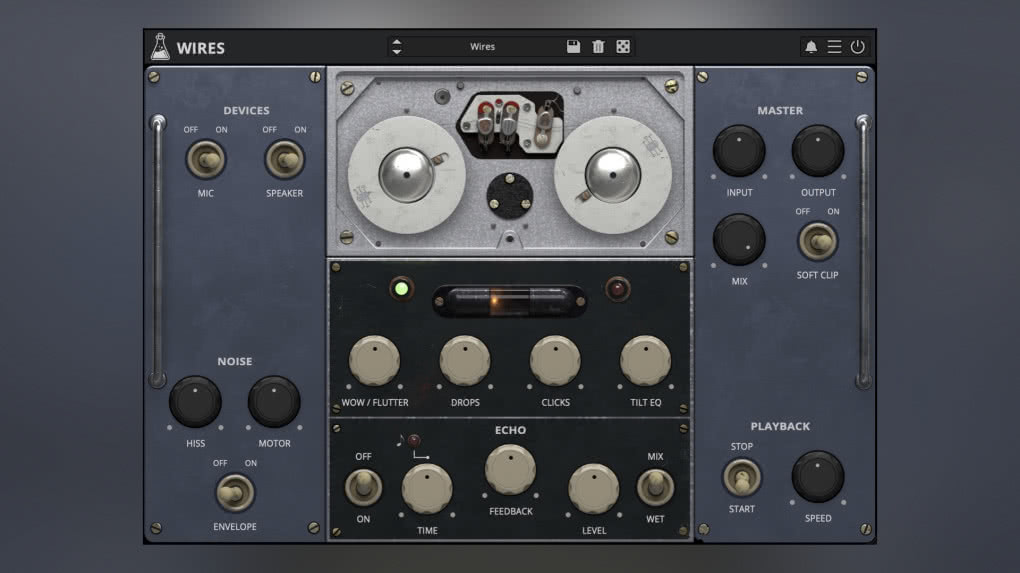This screenshot has width=1020, height=573.
Task: Step presets with up/down arrows
Action: pos(396,46)
